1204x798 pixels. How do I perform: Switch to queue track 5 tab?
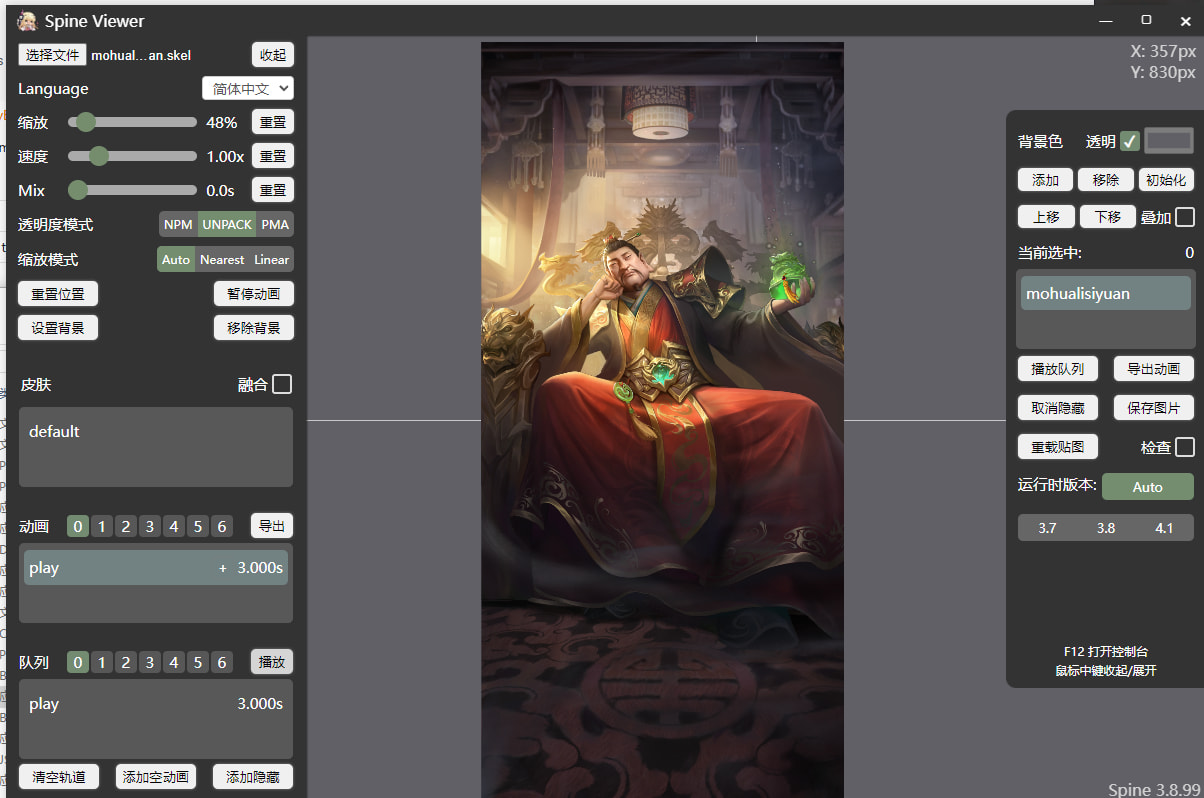[x=198, y=662]
